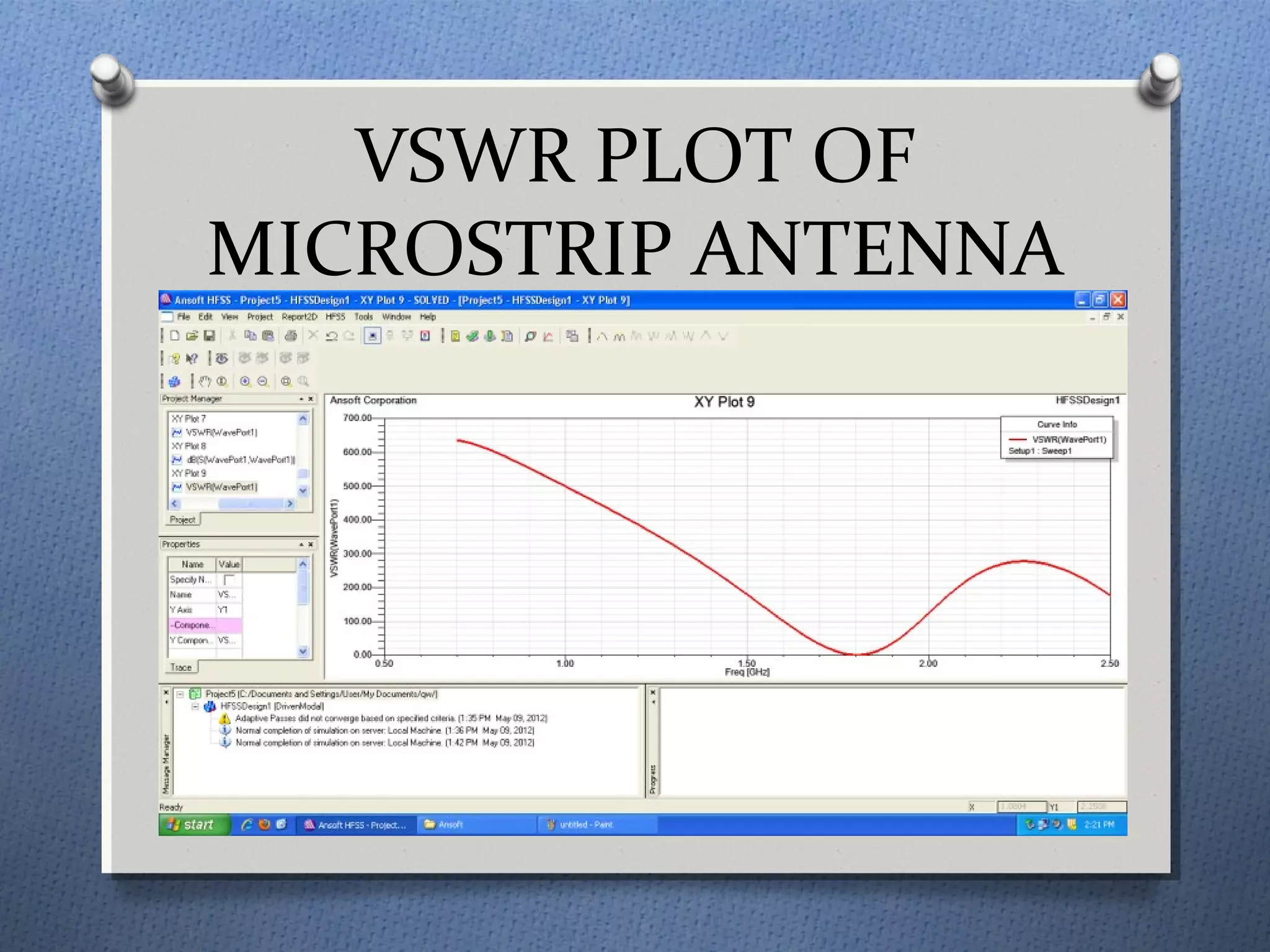Click Project Manager horizontal scroll left arrow
Viewport: 1270px width, 952px height.
pyautogui.click(x=175, y=504)
